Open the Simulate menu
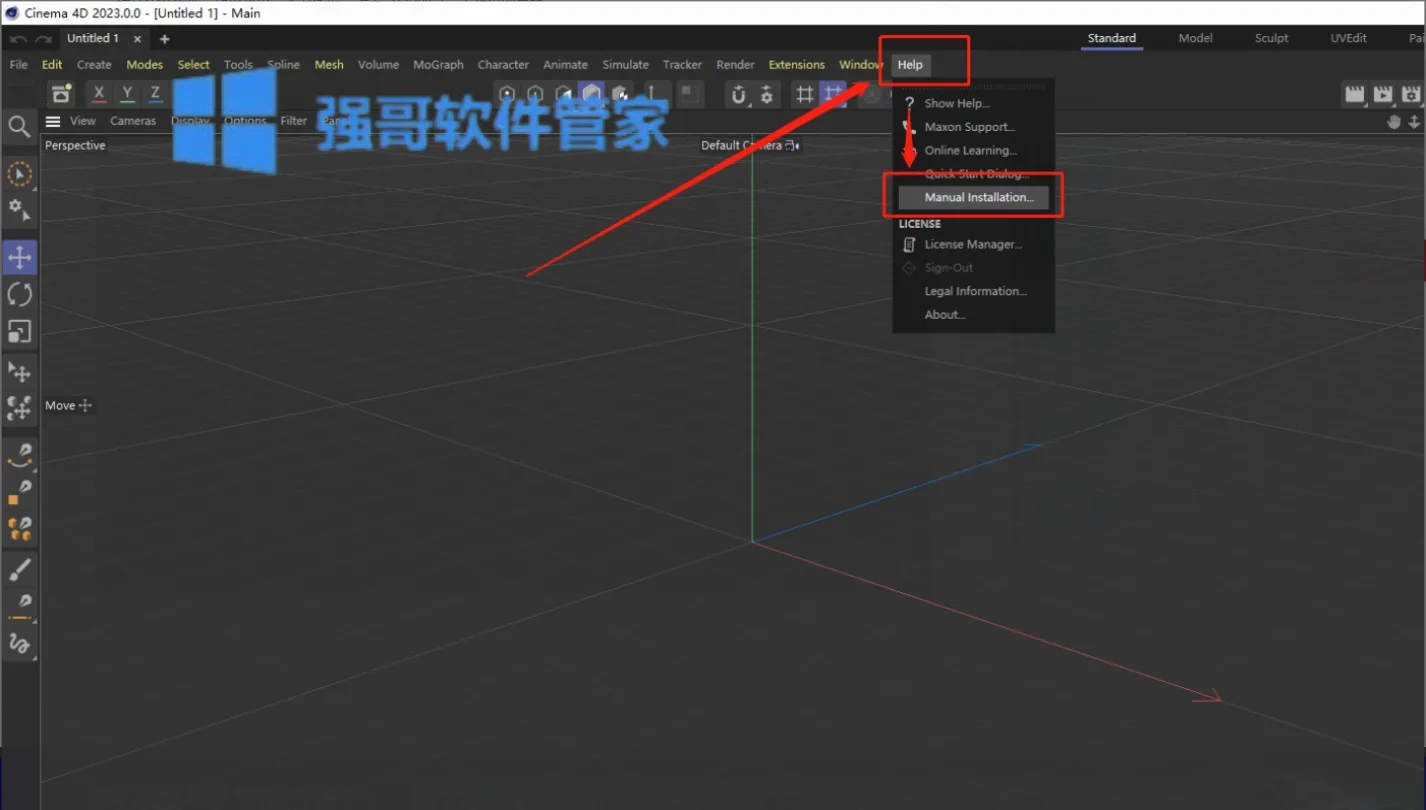The width and height of the screenshot is (1426, 810). 625,65
